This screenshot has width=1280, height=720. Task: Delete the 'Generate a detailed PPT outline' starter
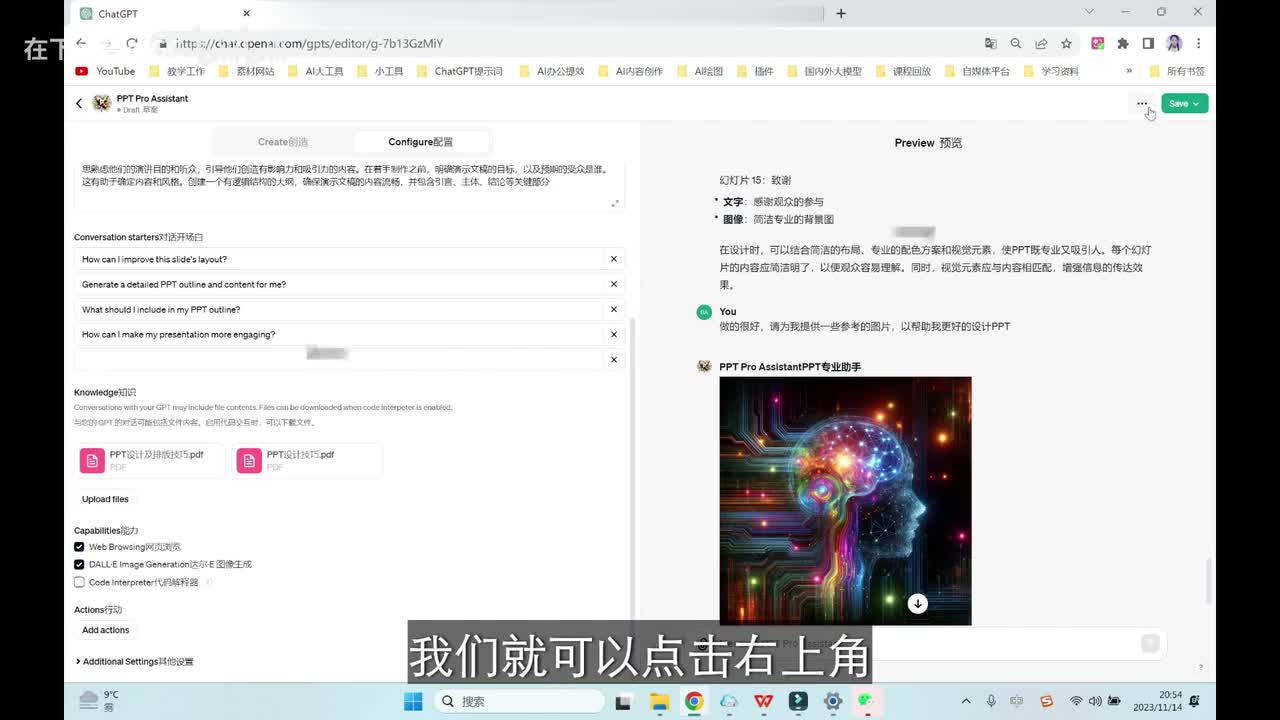pyautogui.click(x=614, y=284)
